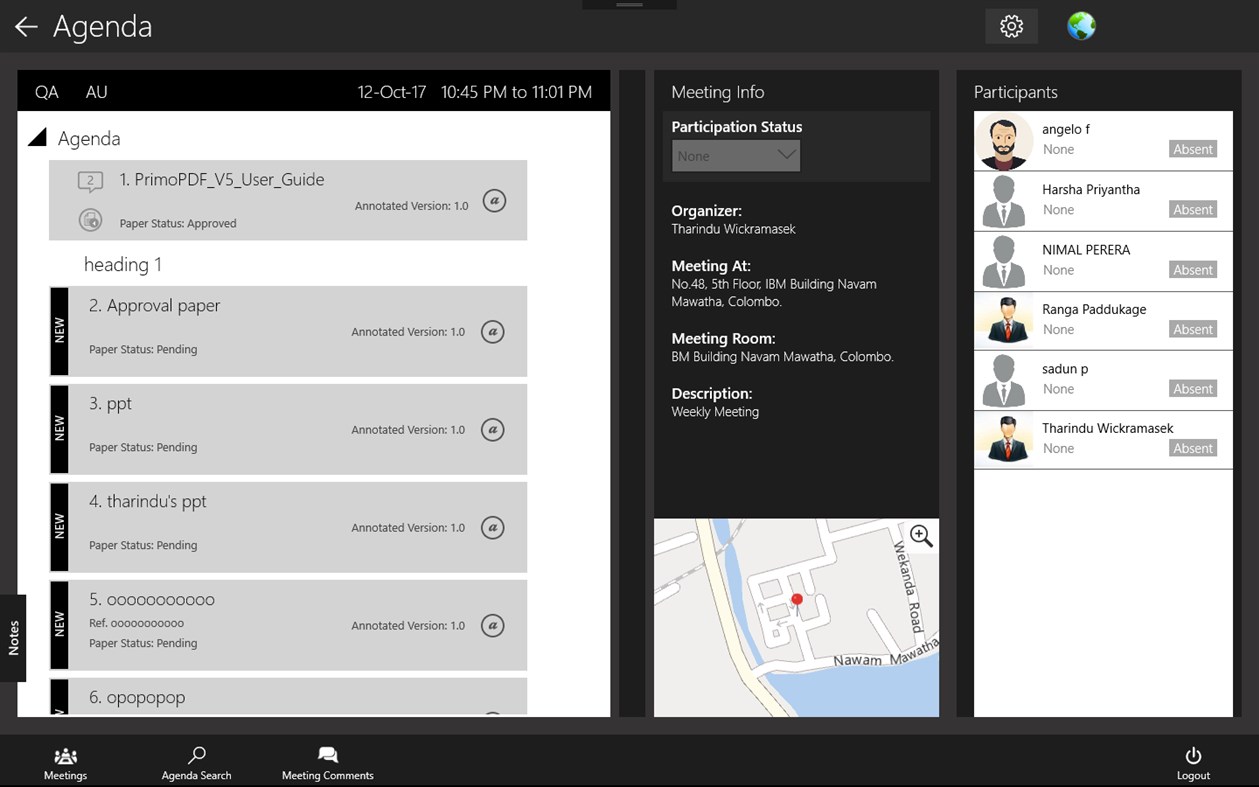The height and width of the screenshot is (787, 1259).
Task: Select participant name NIMAL PERERA
Action: 1086,249
